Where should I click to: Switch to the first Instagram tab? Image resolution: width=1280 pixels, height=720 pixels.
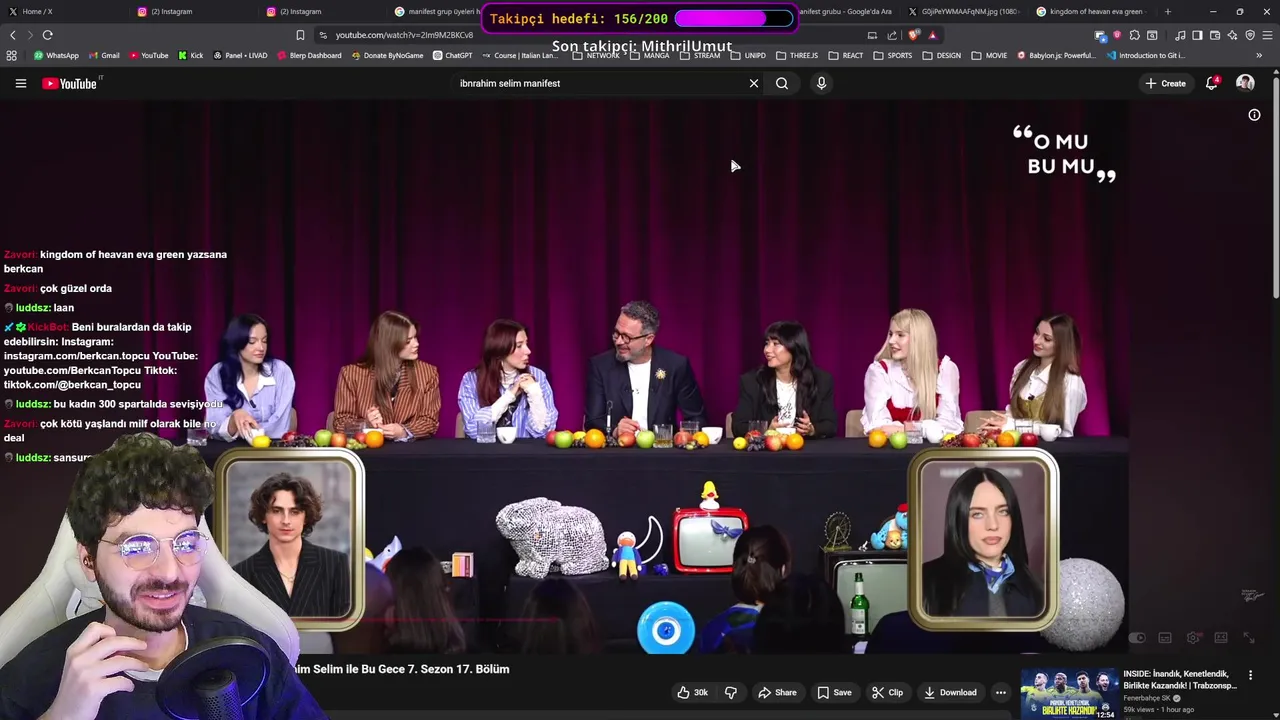[x=190, y=11]
